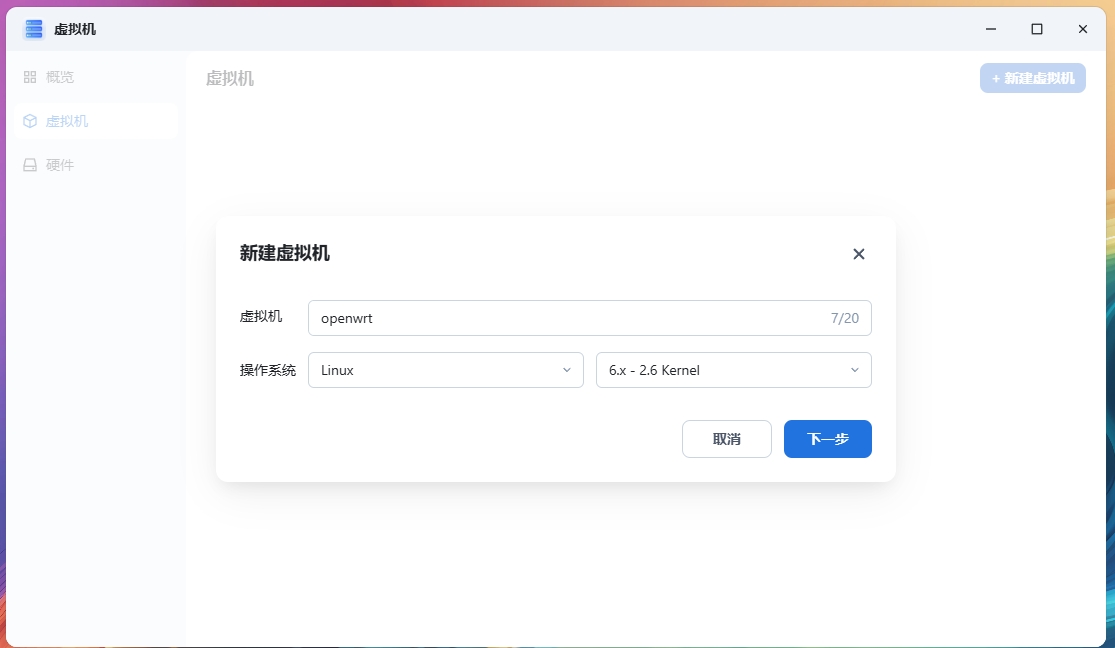
Task: Click the 新建虚拟机 dialog title
Action: pos(284,253)
